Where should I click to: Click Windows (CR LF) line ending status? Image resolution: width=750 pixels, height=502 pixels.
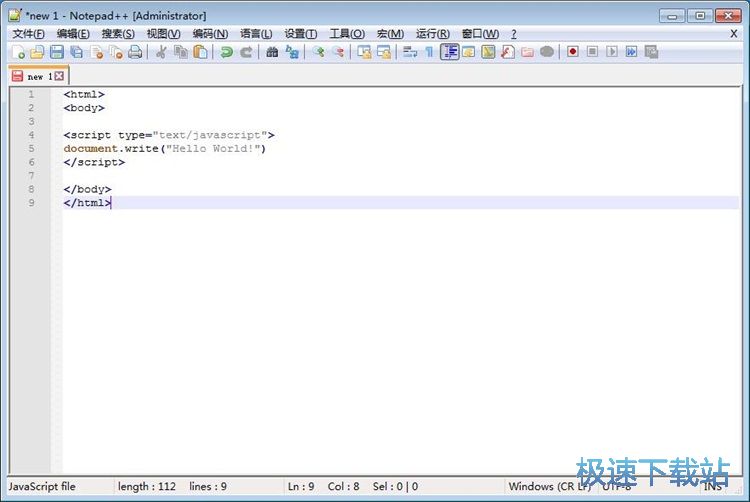tap(549, 486)
